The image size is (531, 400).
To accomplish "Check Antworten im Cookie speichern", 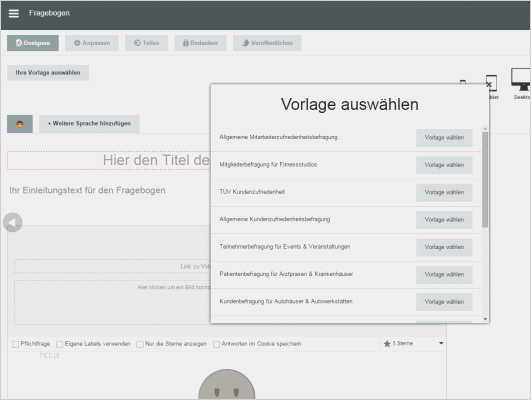I will pyautogui.click(x=216, y=344).
